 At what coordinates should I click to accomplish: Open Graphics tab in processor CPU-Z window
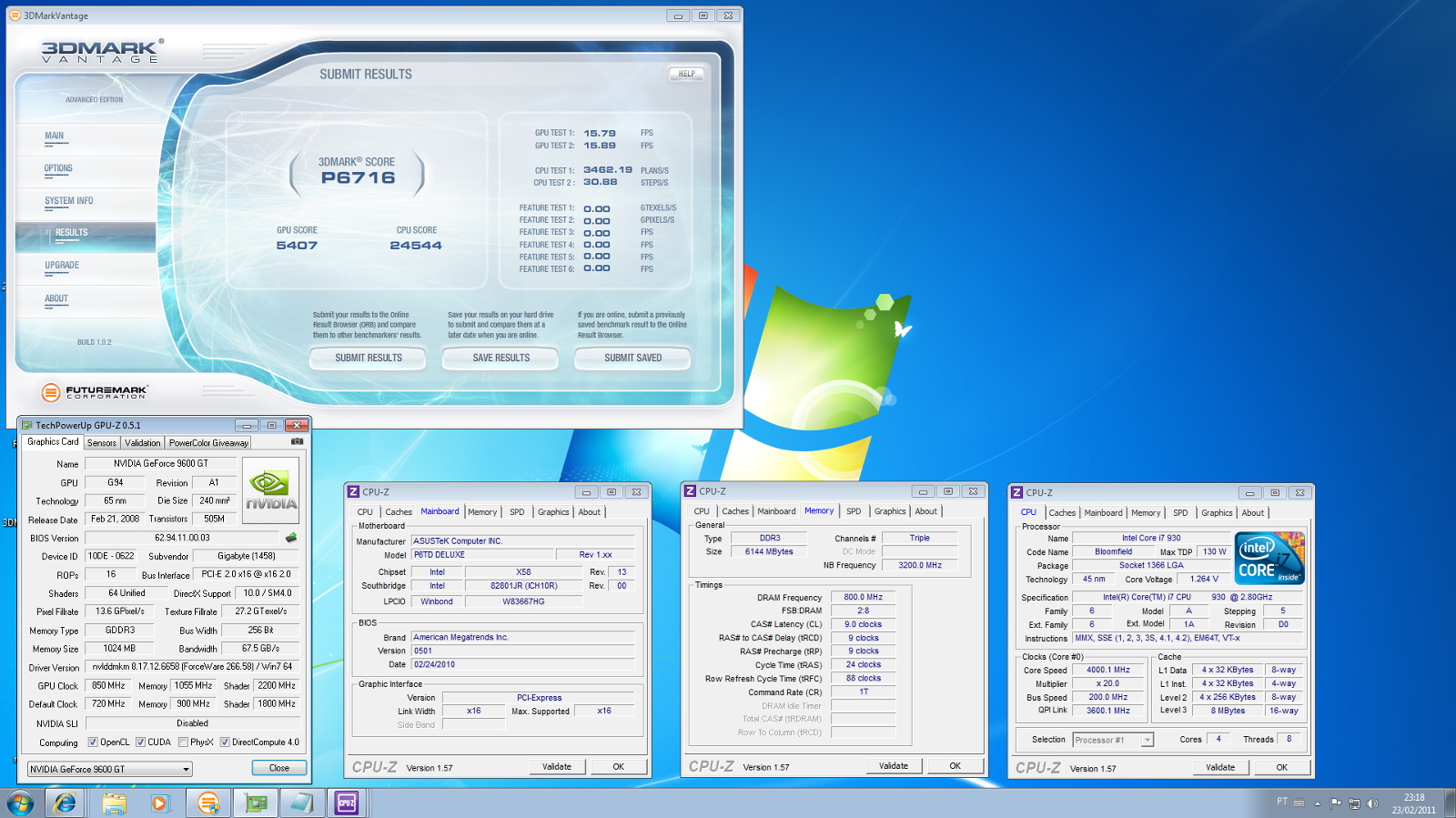pos(1217,513)
